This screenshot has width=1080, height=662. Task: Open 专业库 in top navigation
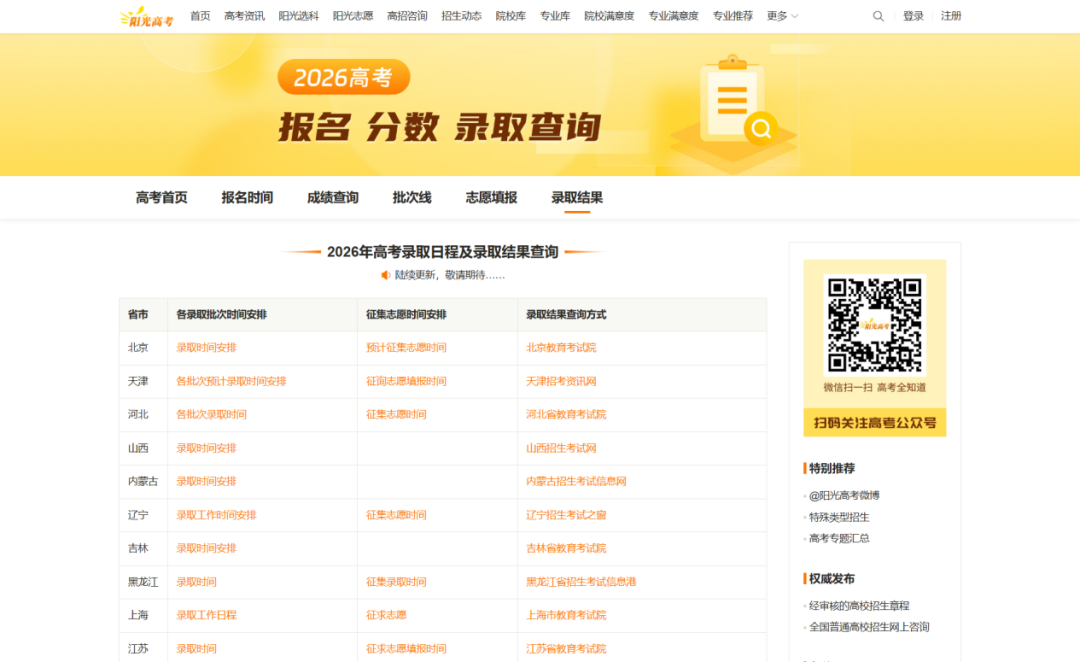[554, 16]
